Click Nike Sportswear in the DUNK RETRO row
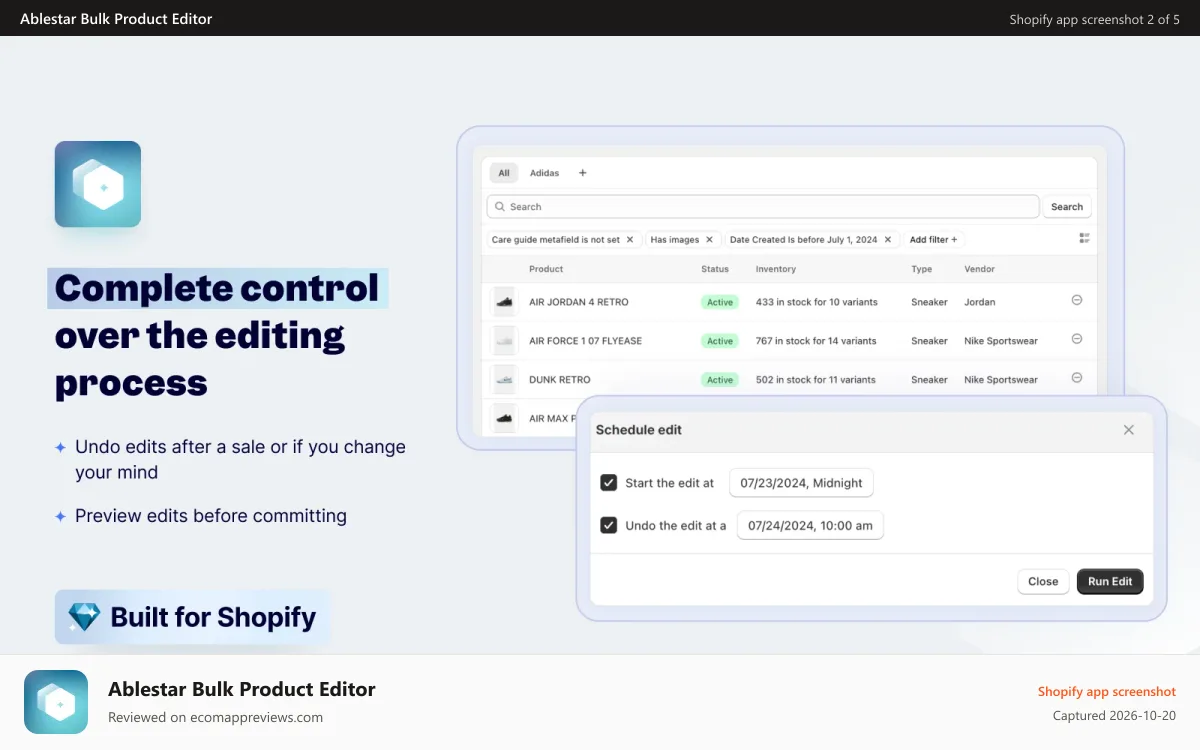Screen dimensions: 1200x750 tap(1001, 380)
